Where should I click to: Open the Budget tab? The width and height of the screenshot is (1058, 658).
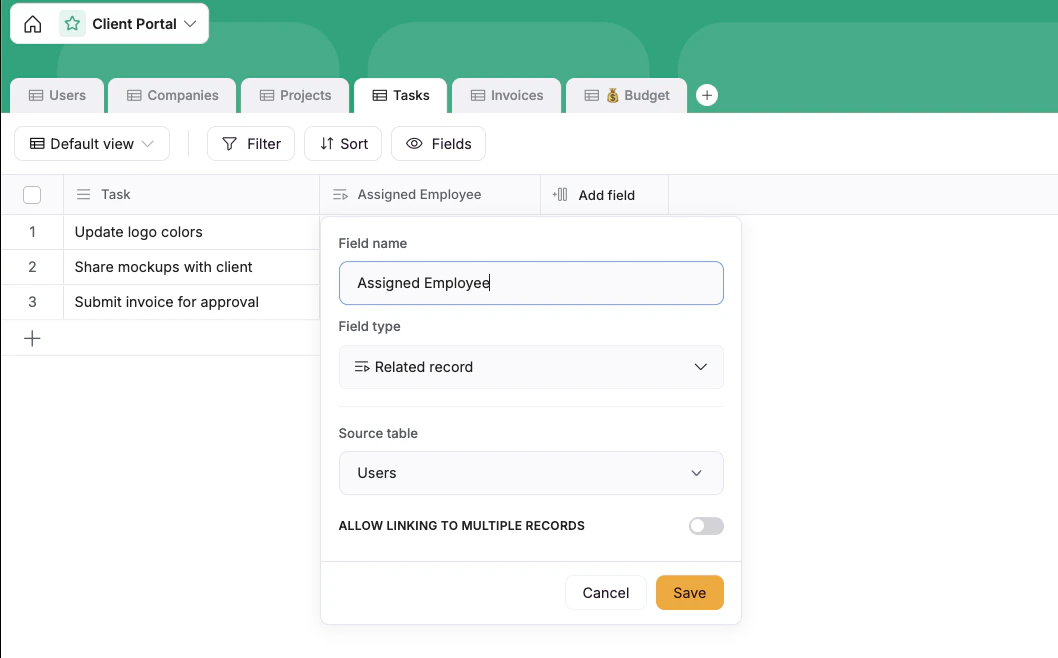627,95
